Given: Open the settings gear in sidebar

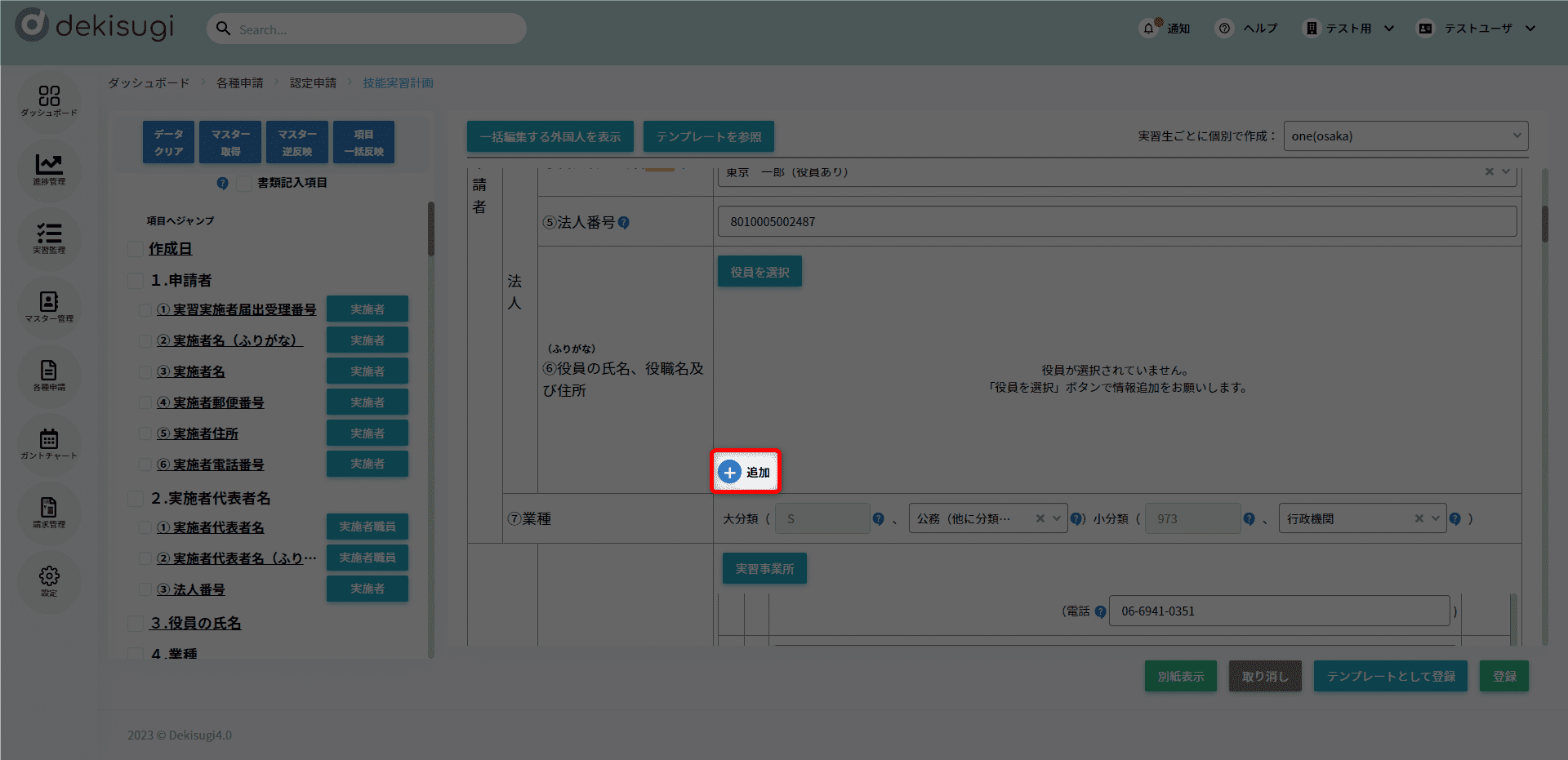Looking at the screenshot, I should (x=49, y=580).
